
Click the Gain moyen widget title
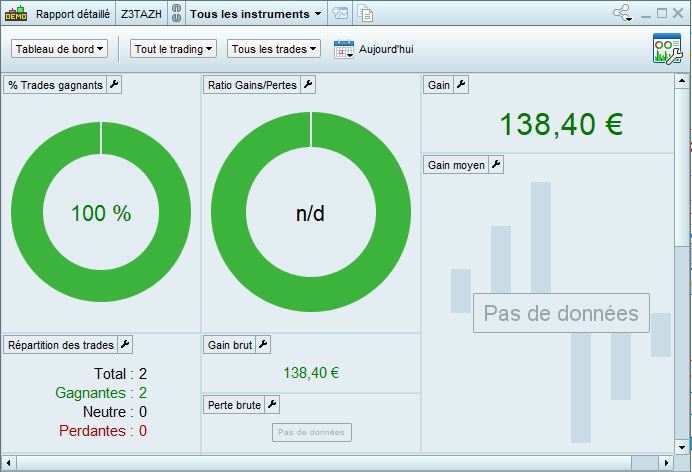click(x=456, y=165)
